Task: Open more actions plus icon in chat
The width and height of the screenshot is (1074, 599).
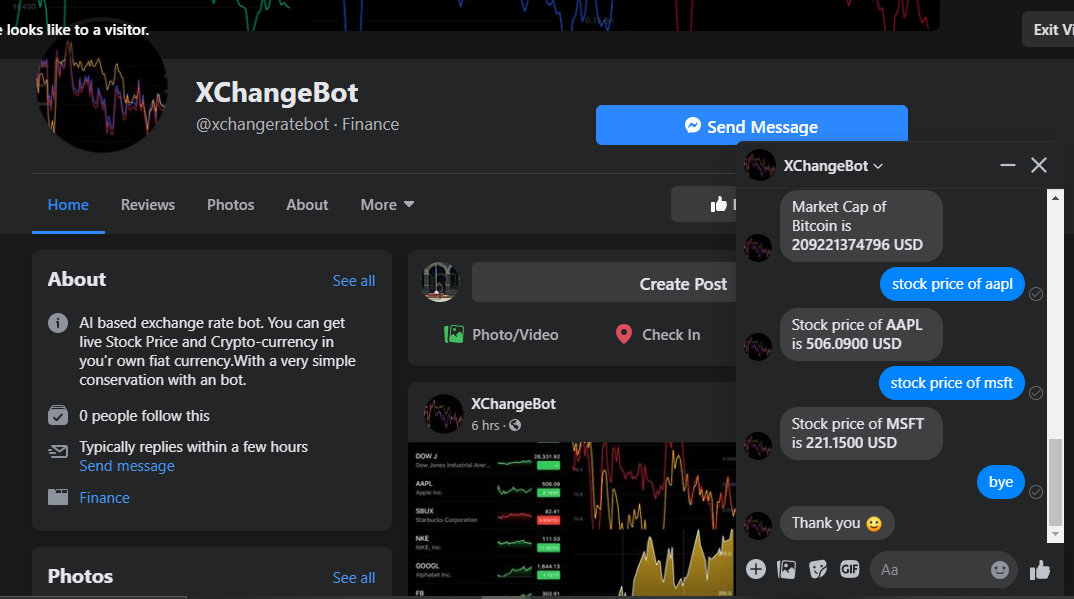Action: click(x=755, y=569)
